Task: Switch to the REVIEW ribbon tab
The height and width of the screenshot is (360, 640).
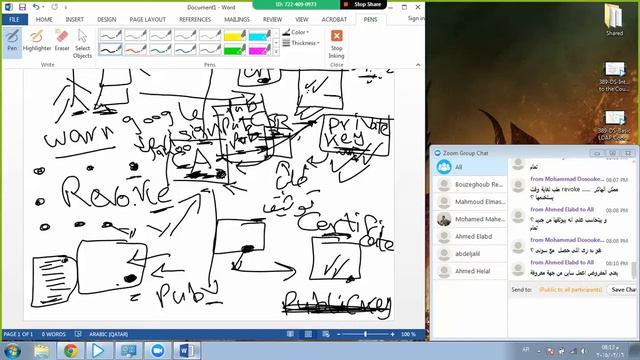Action: pos(272,19)
